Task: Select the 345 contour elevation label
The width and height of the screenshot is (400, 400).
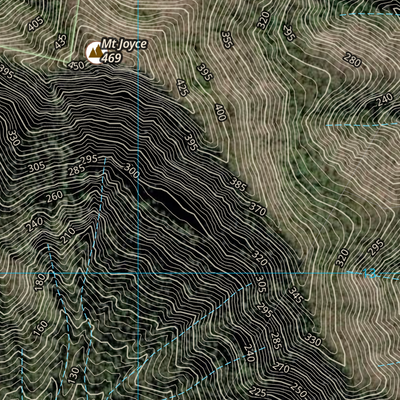Action: pos(295,295)
